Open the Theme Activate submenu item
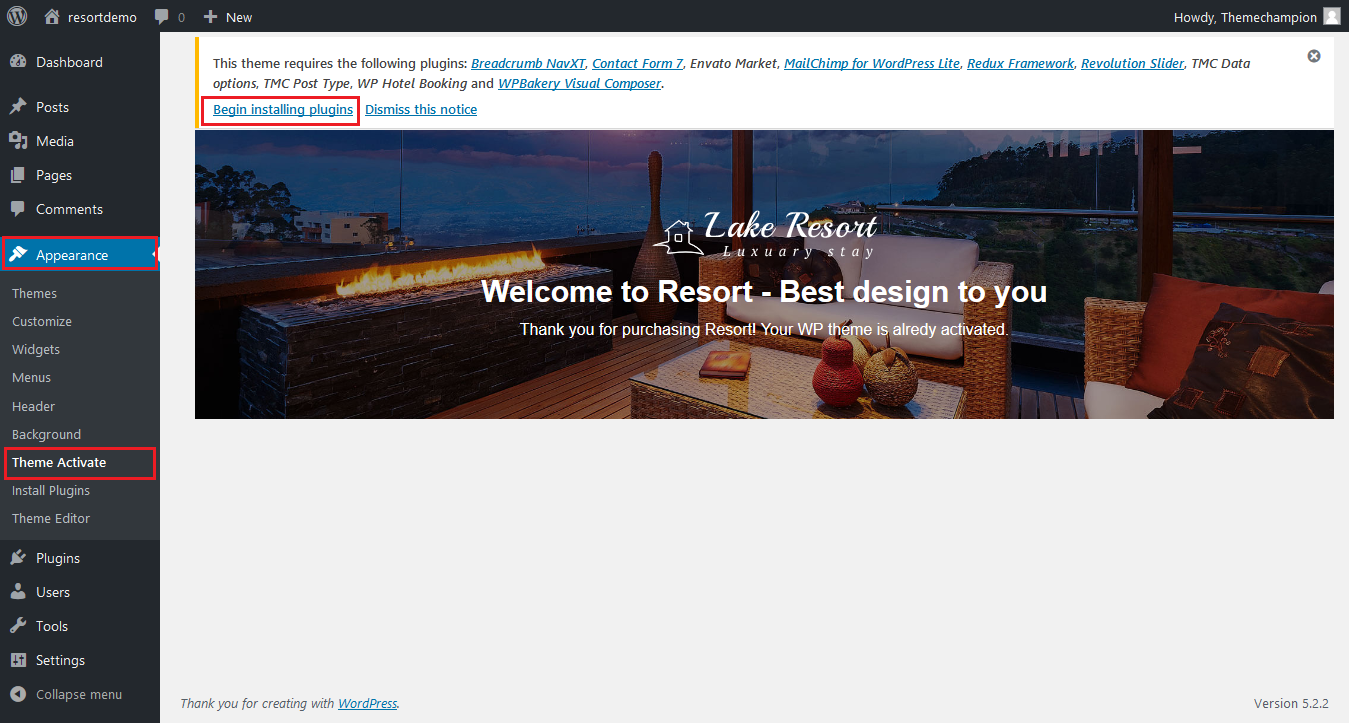1349x723 pixels. coord(59,462)
